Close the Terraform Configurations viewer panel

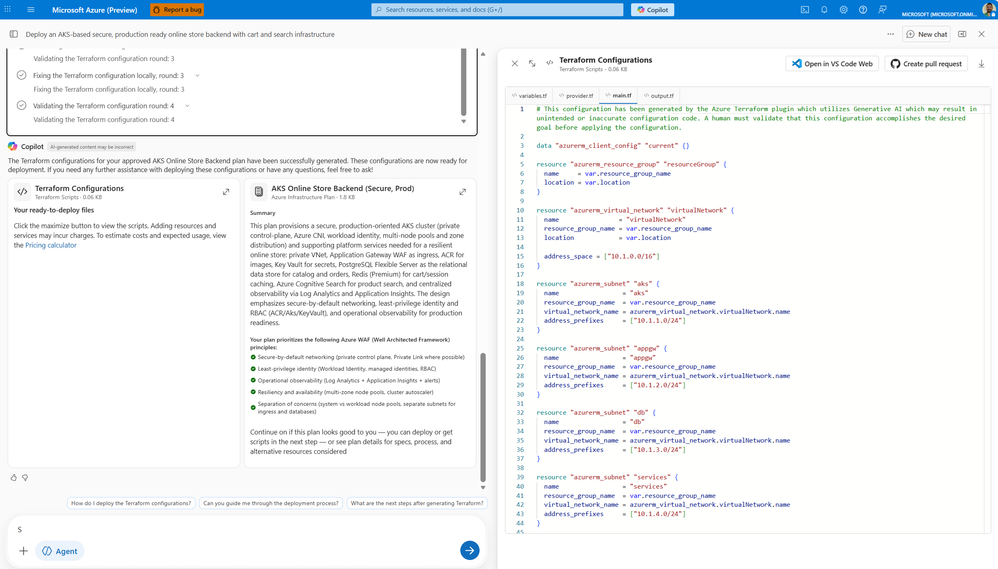(514, 64)
